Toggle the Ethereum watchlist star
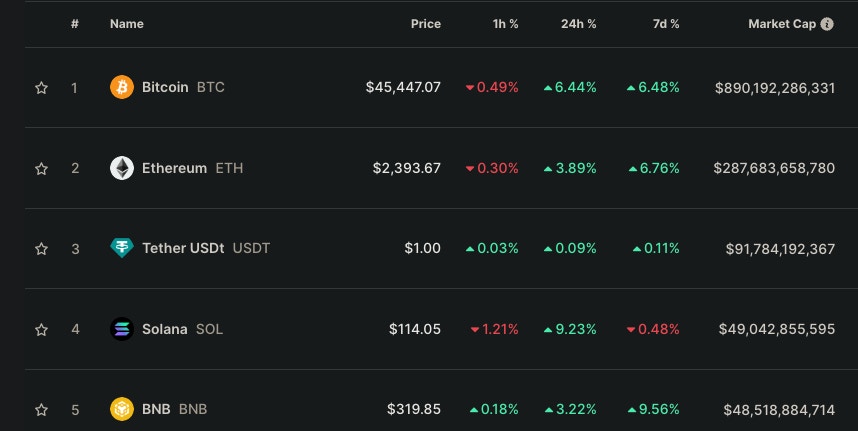The width and height of the screenshot is (858, 431). click(x=41, y=169)
